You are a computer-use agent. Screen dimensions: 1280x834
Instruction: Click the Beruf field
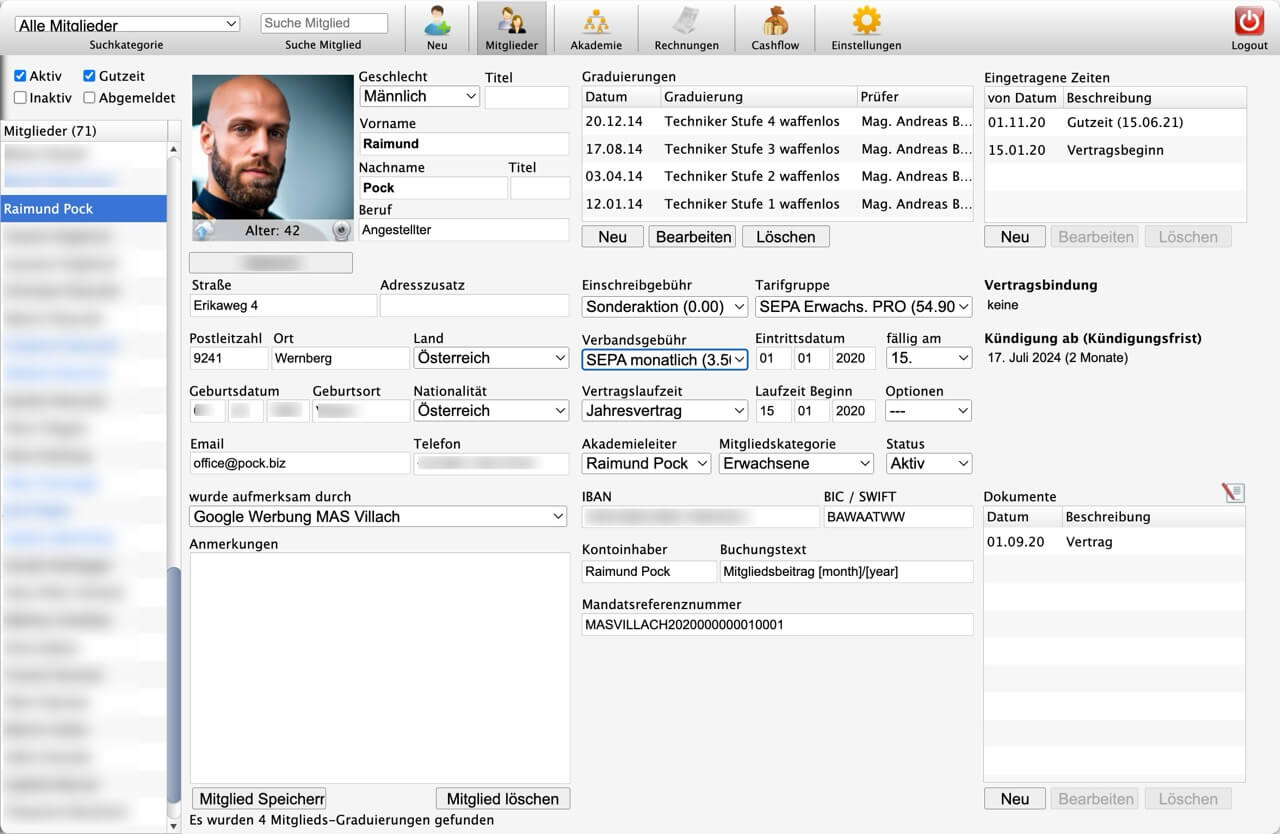464,230
